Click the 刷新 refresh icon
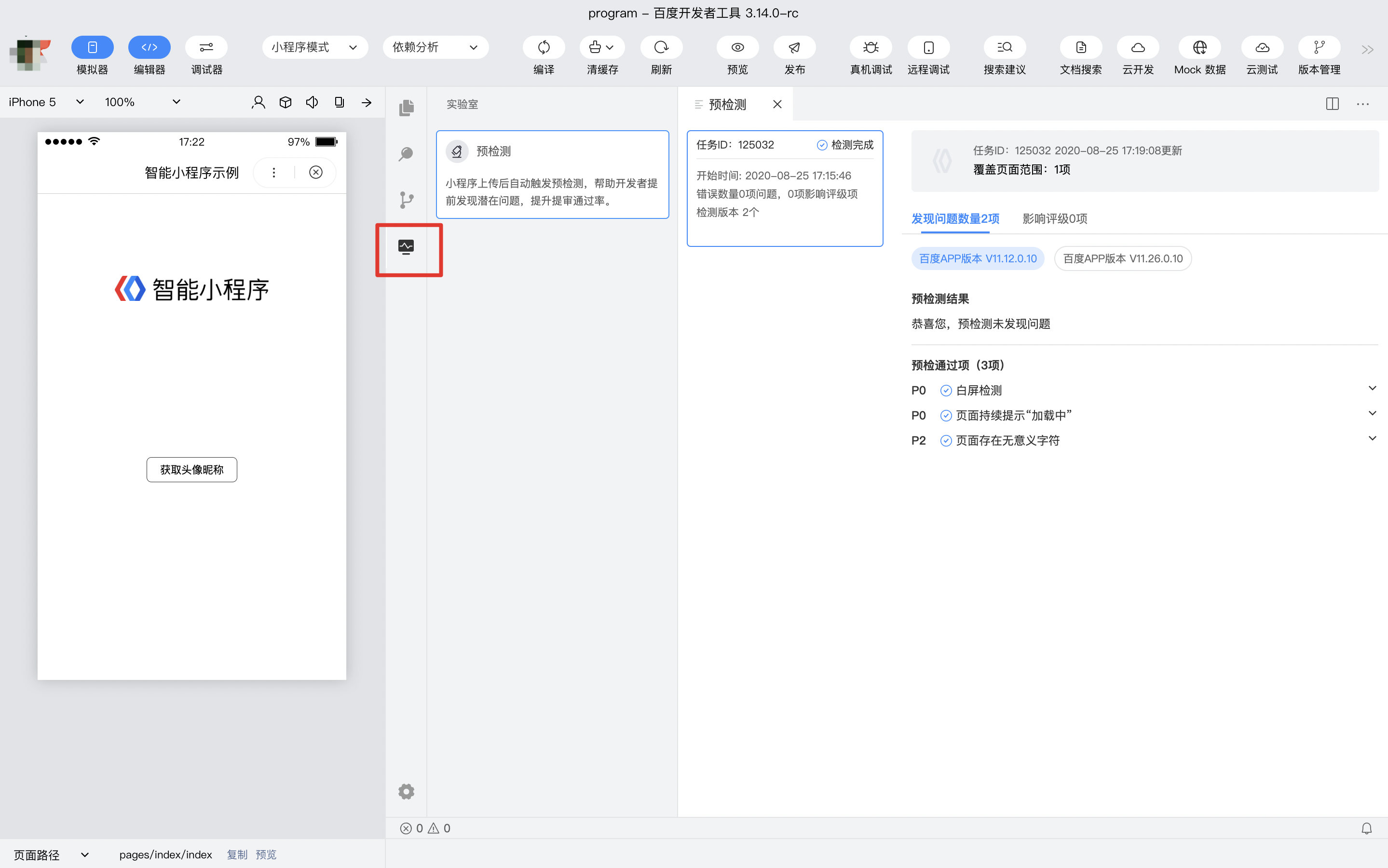 coord(661,47)
